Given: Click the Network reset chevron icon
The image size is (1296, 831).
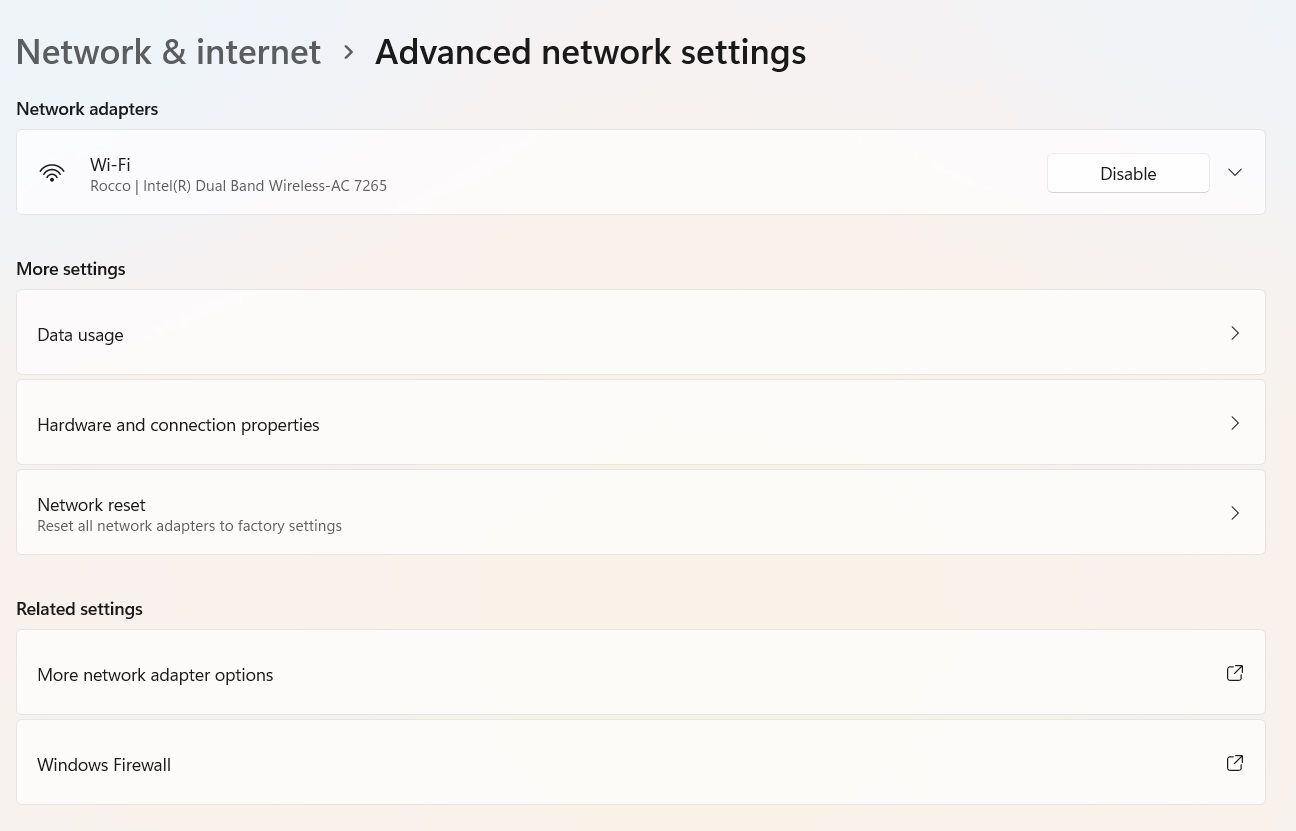Looking at the screenshot, I should pyautogui.click(x=1235, y=513).
